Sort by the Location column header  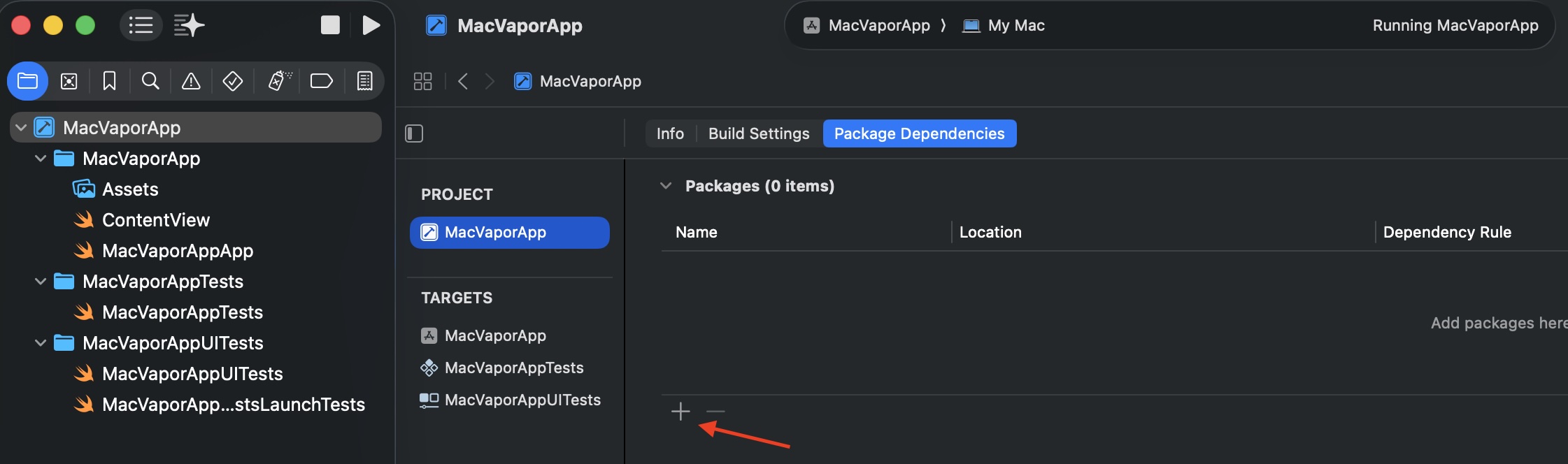click(990, 232)
